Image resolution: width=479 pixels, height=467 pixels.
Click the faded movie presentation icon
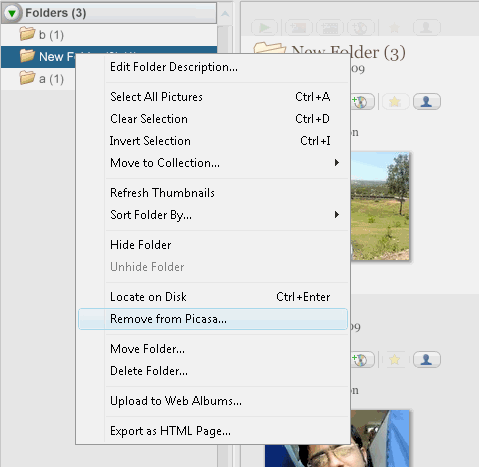(x=329, y=28)
